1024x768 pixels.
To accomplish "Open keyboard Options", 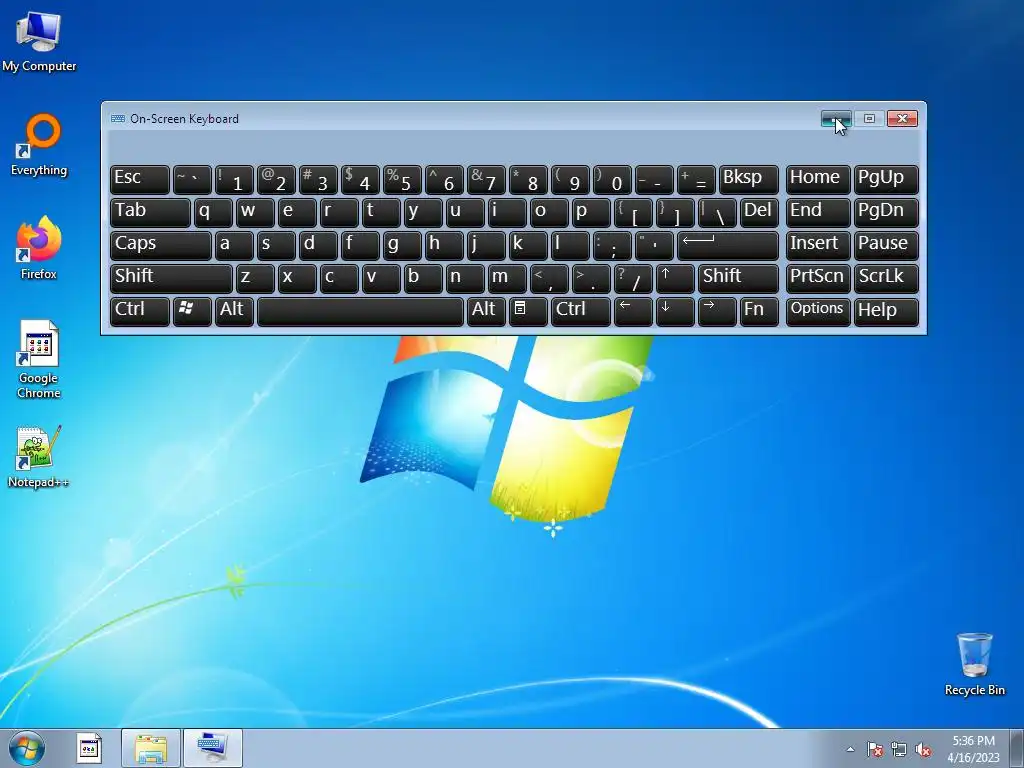I will pos(818,310).
